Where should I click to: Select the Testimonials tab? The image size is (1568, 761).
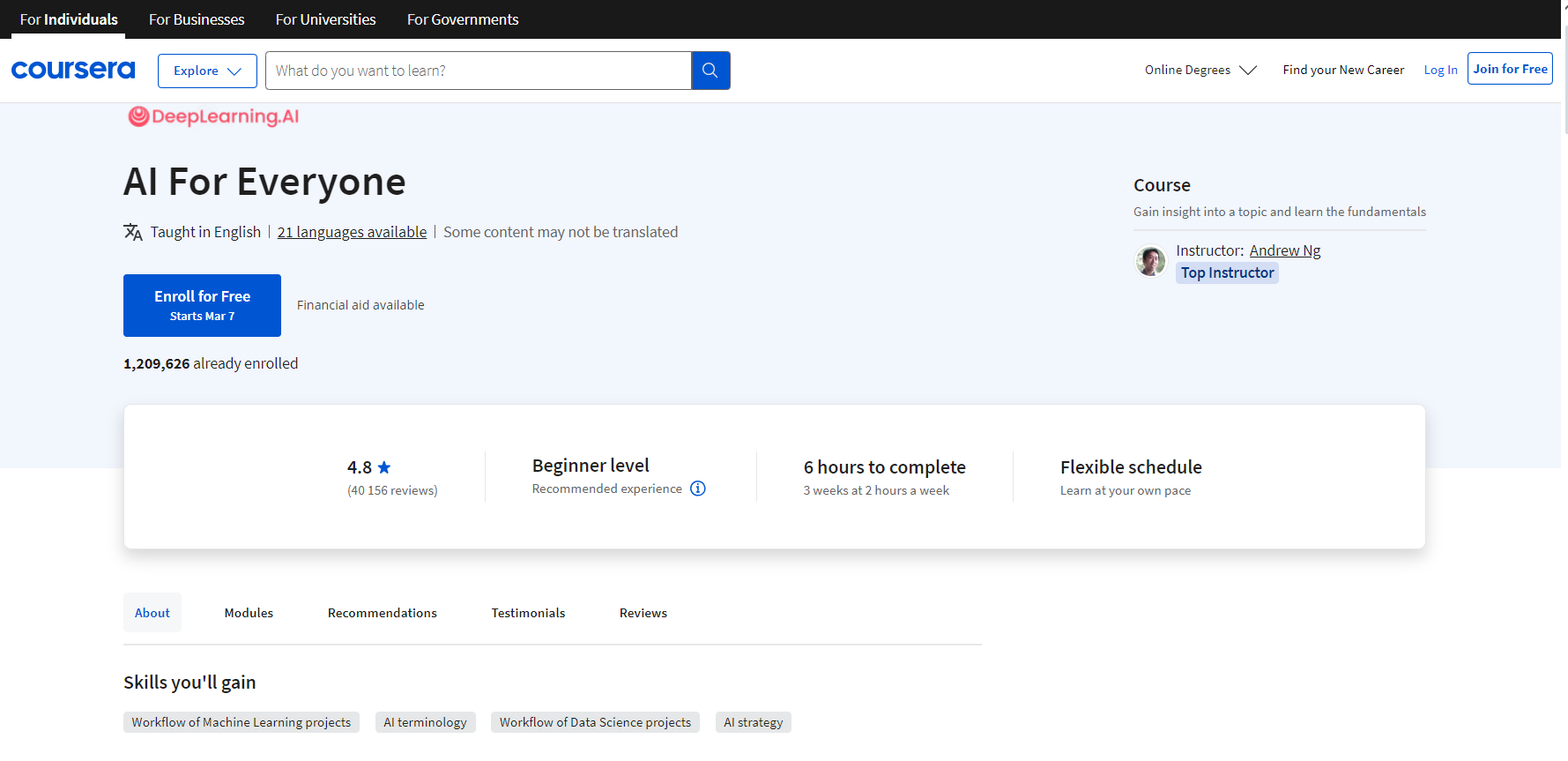[528, 613]
